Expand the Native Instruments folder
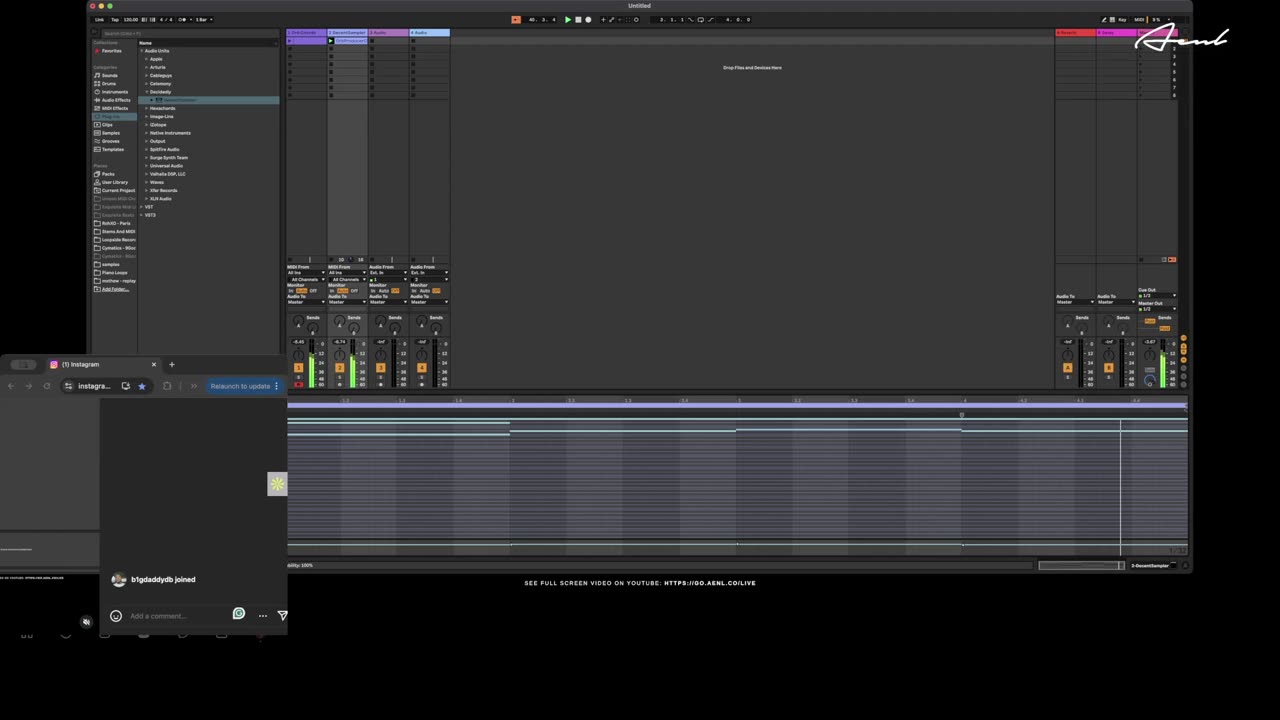 146,133
